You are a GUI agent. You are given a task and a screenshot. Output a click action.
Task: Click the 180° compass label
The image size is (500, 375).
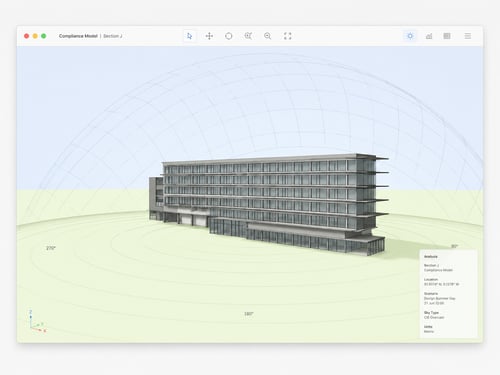[x=249, y=314]
